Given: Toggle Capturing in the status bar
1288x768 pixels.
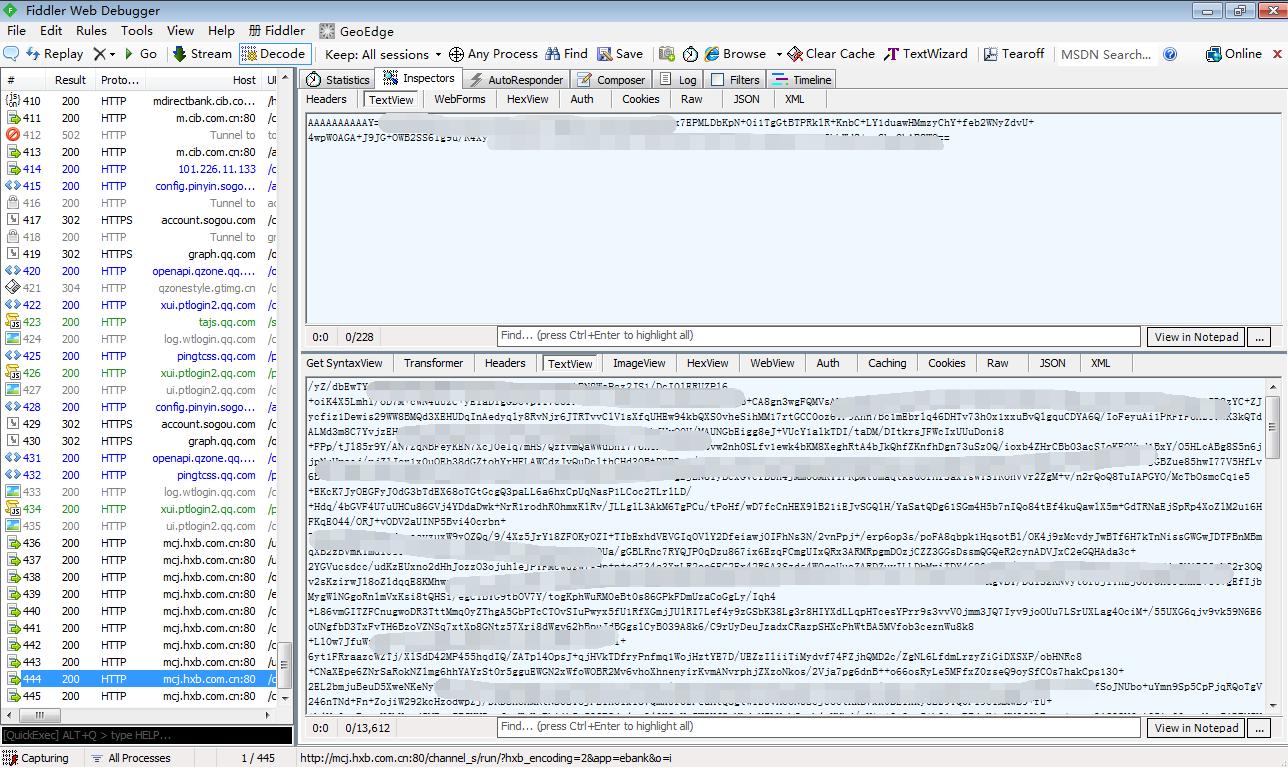Looking at the screenshot, I should point(36,758).
